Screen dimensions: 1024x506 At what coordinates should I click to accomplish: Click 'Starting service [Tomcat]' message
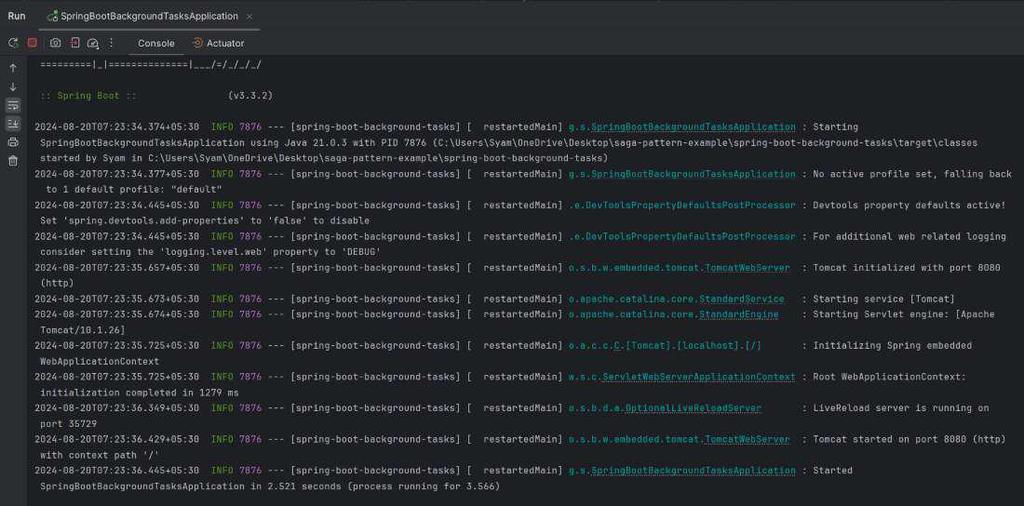(x=884, y=299)
